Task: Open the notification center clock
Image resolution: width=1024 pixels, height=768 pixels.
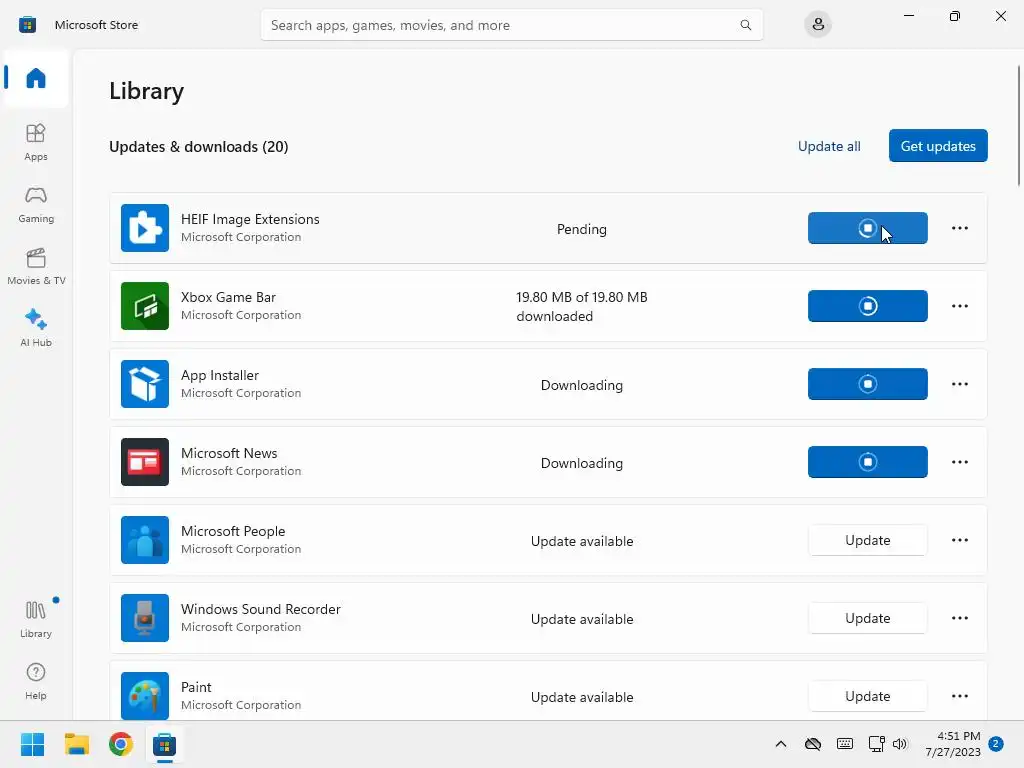Action: [x=953, y=744]
